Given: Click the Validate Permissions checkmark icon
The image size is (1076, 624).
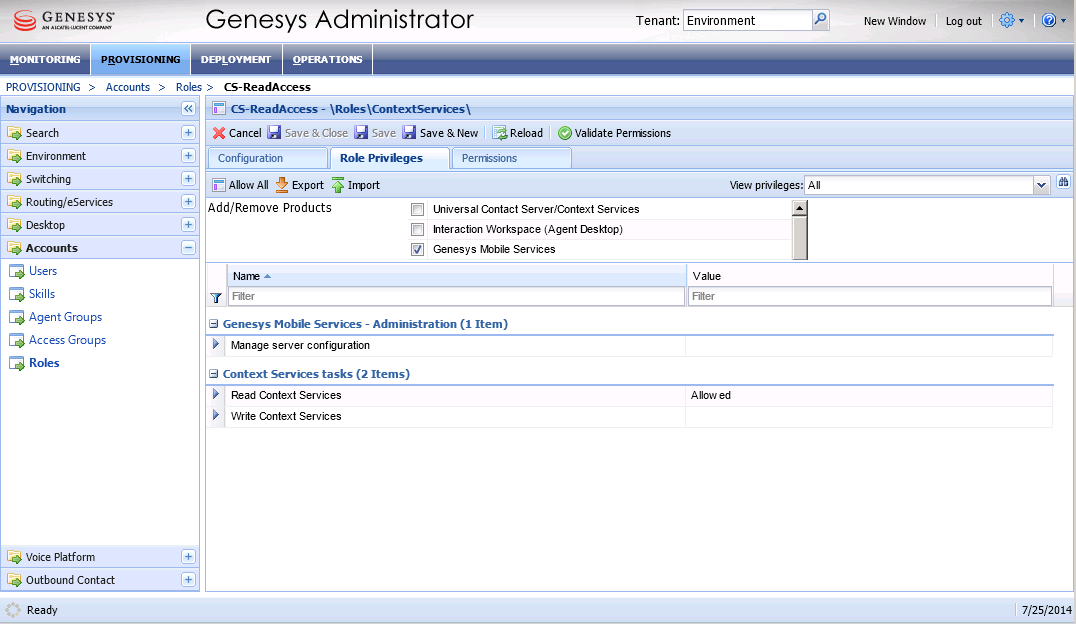Looking at the screenshot, I should tap(565, 133).
